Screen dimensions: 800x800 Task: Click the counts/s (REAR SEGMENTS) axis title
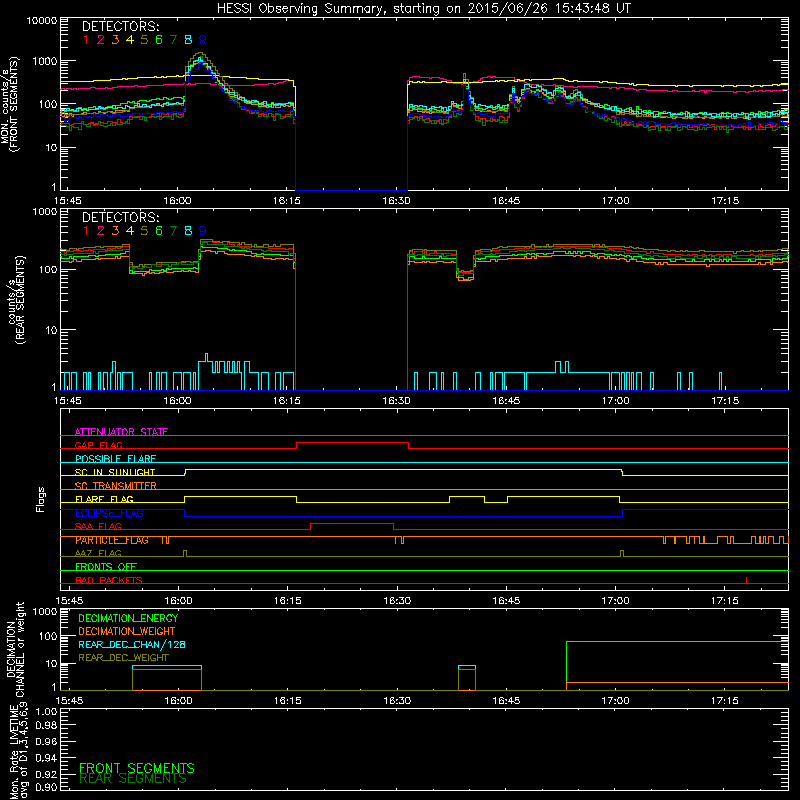pos(17,300)
